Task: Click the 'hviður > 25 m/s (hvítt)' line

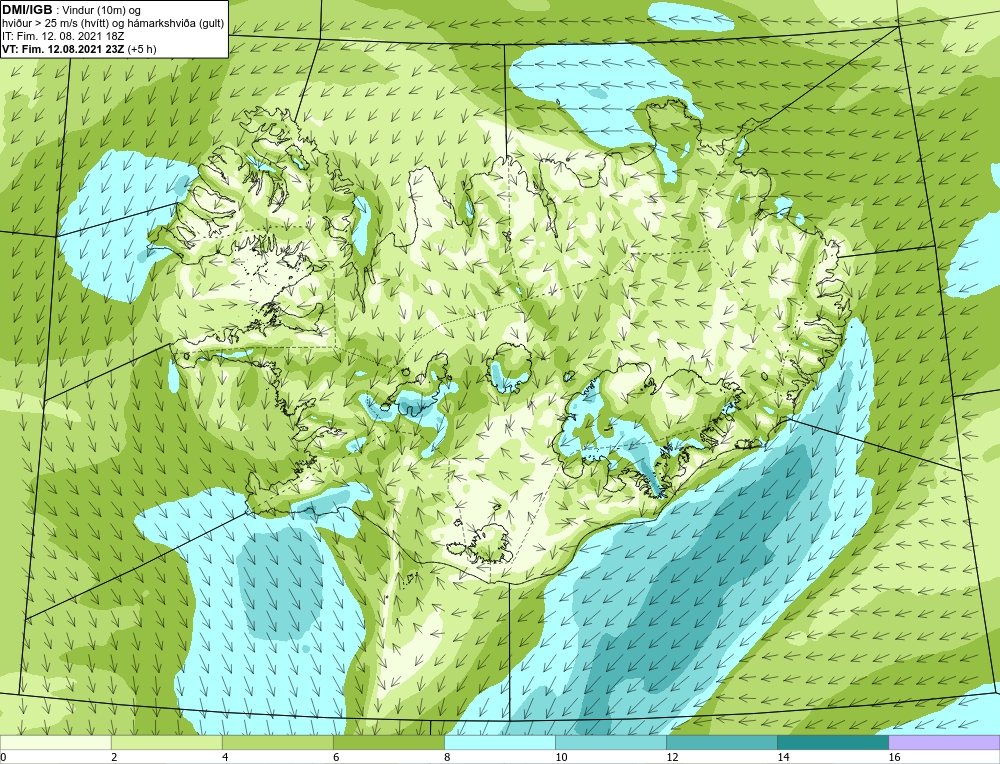Action: (x=55, y=23)
